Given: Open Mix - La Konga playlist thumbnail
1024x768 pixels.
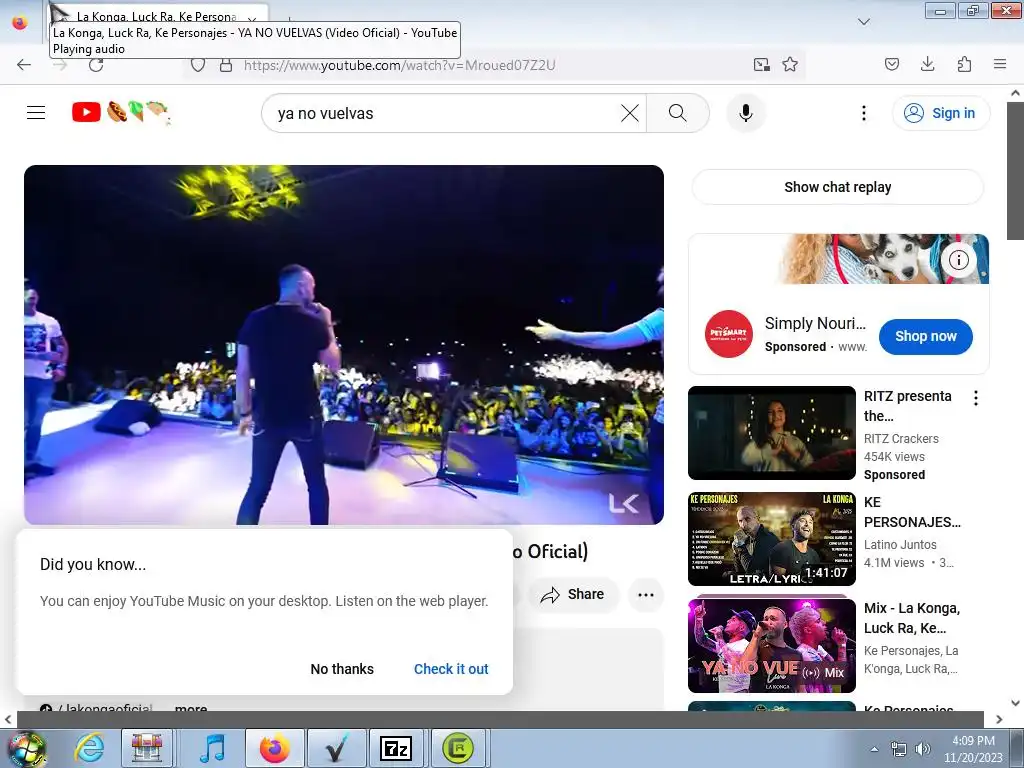Looking at the screenshot, I should (x=772, y=645).
